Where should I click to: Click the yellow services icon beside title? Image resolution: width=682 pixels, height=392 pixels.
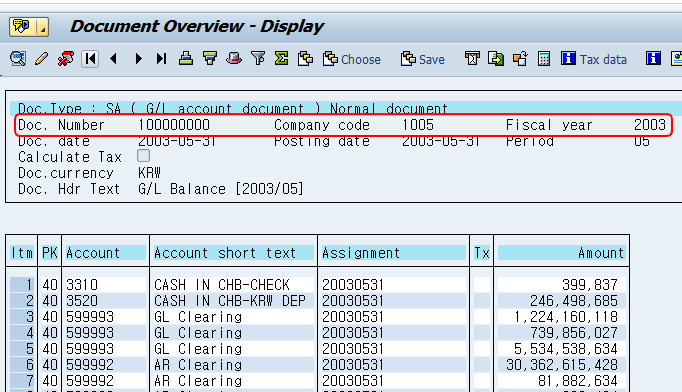pos(22,27)
